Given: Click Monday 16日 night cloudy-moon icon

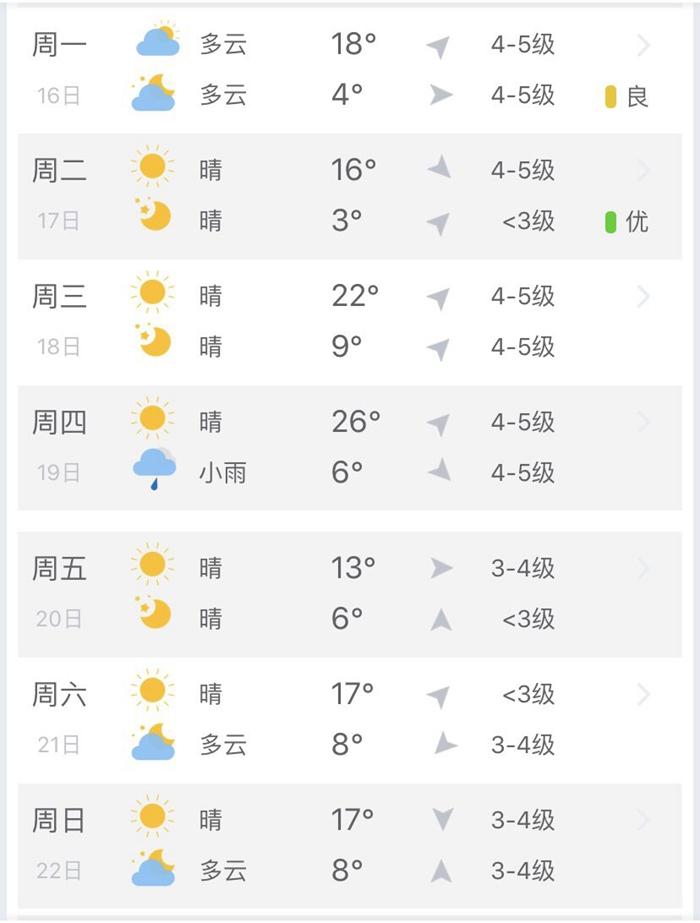Looking at the screenshot, I should pos(154,93).
